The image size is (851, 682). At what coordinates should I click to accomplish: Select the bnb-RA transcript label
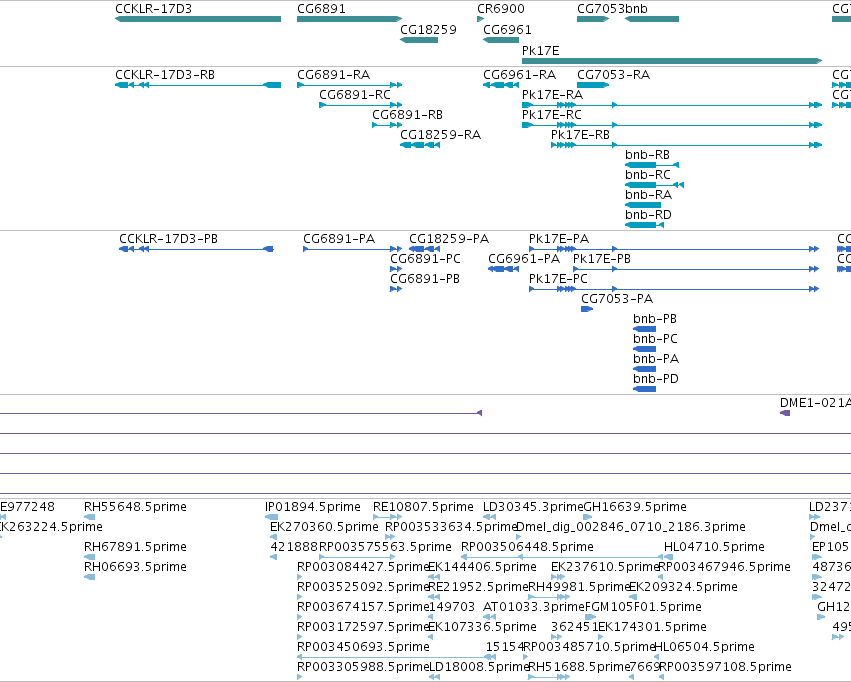click(x=648, y=195)
